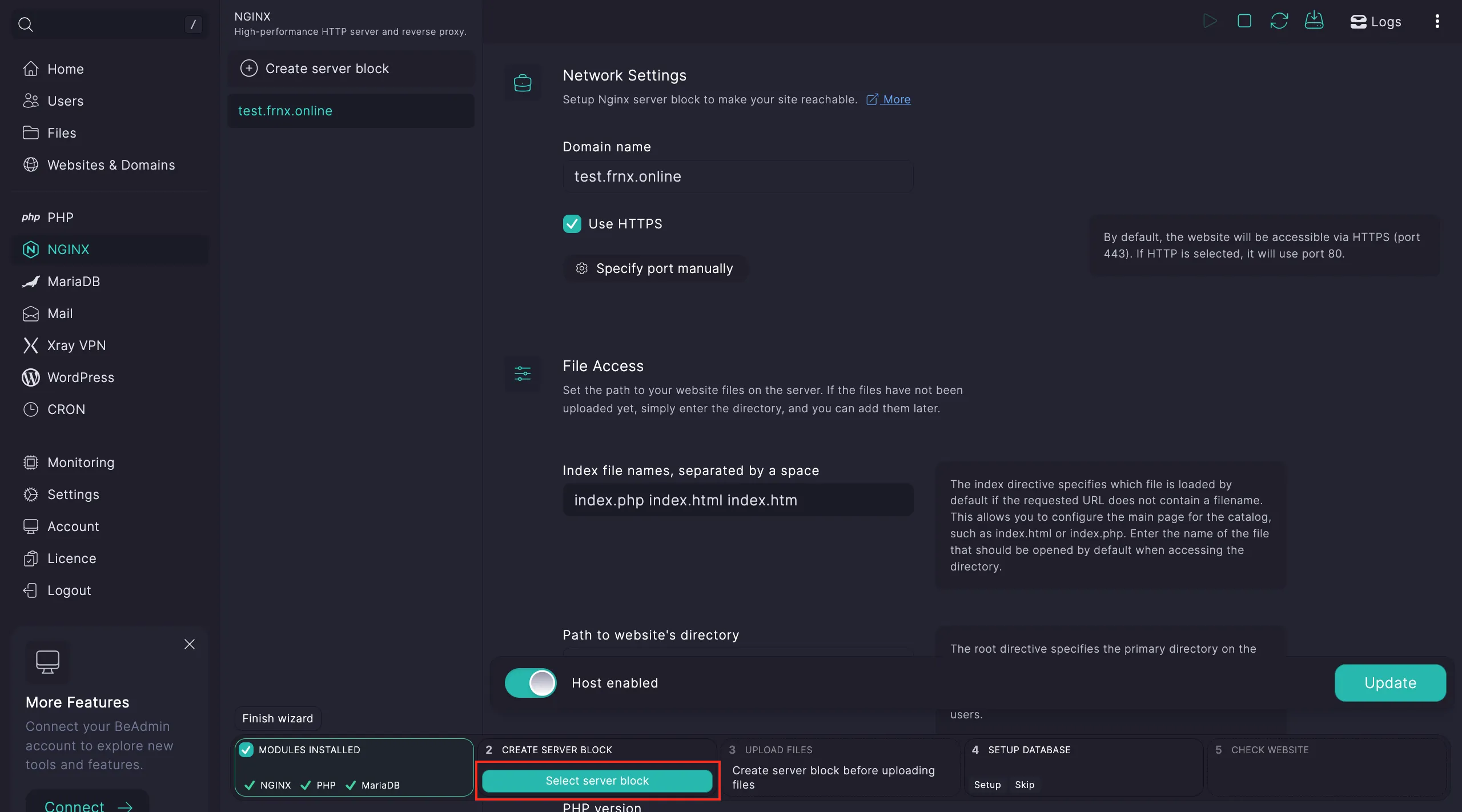Click Select server block in wizard
This screenshot has height=812, width=1462.
597,781
